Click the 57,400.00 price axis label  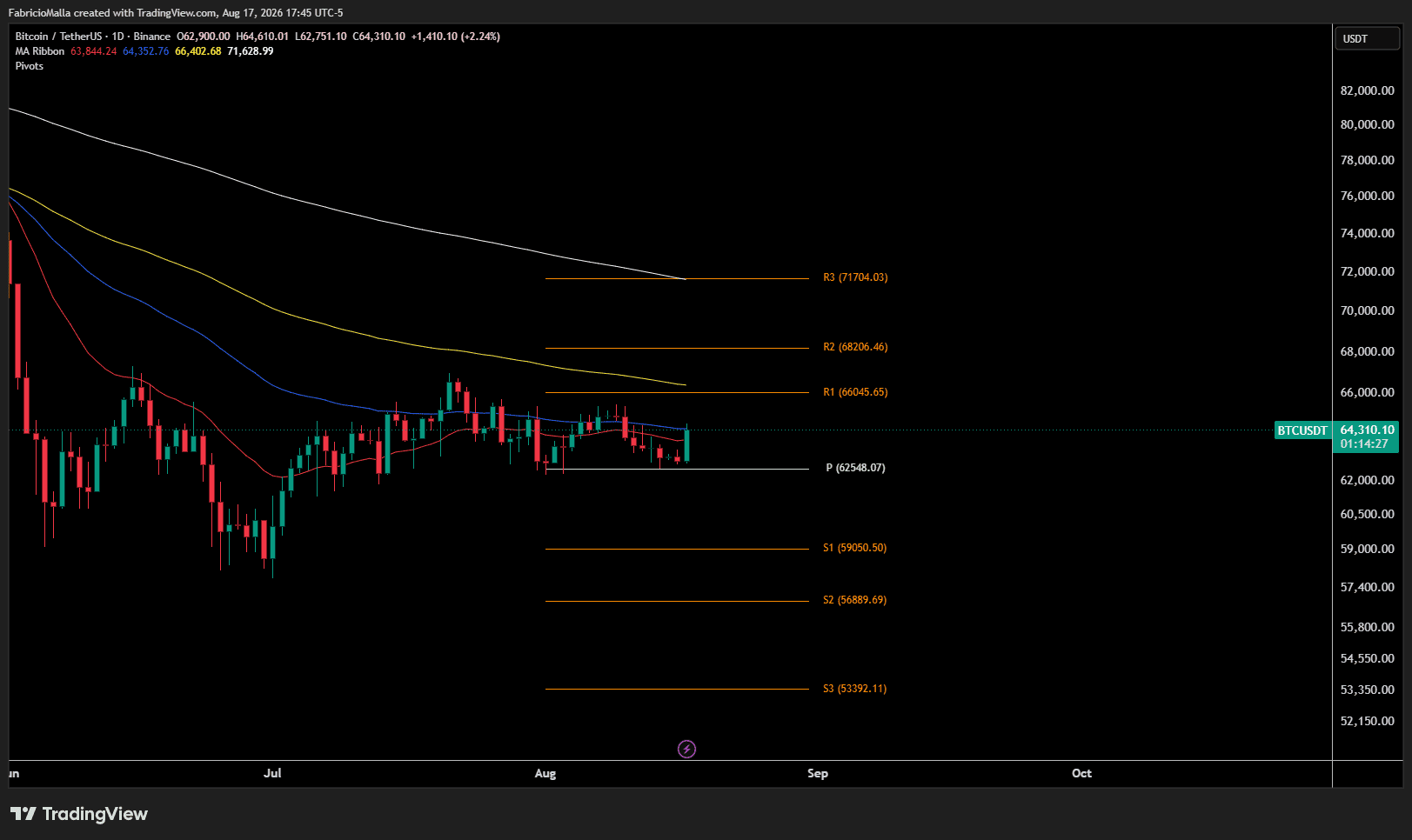[1367, 587]
